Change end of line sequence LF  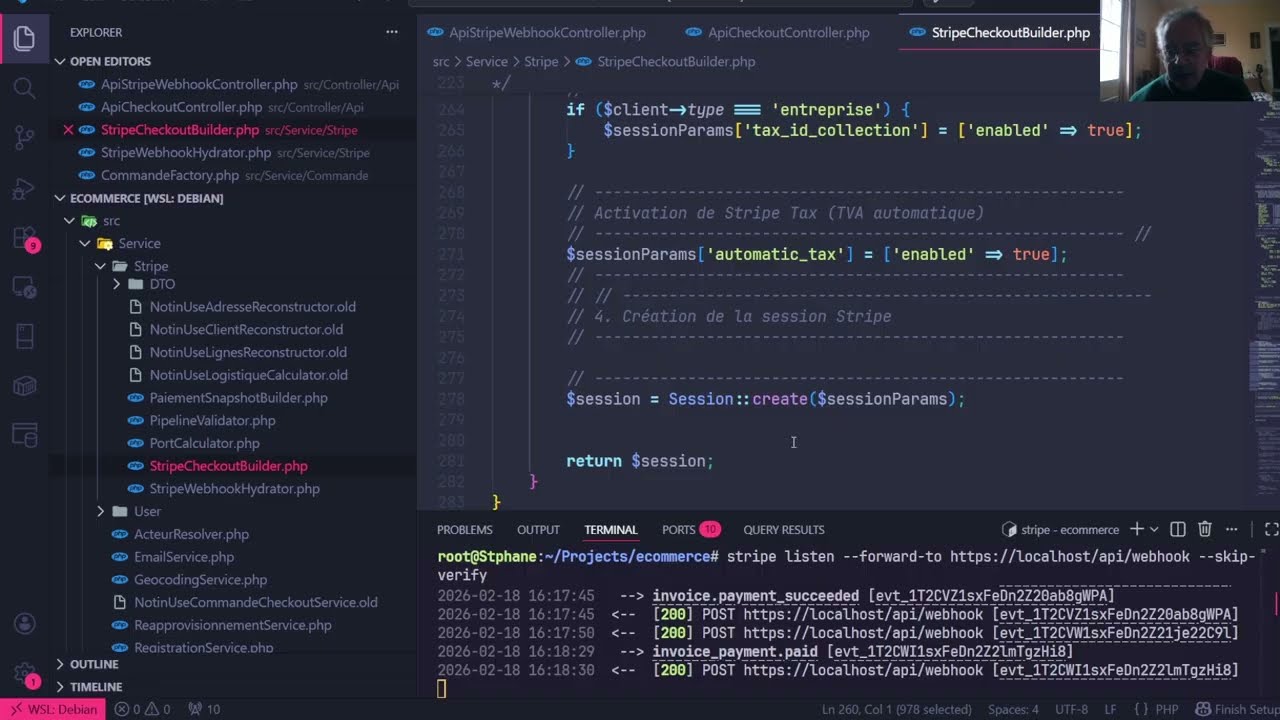[x=1110, y=709]
